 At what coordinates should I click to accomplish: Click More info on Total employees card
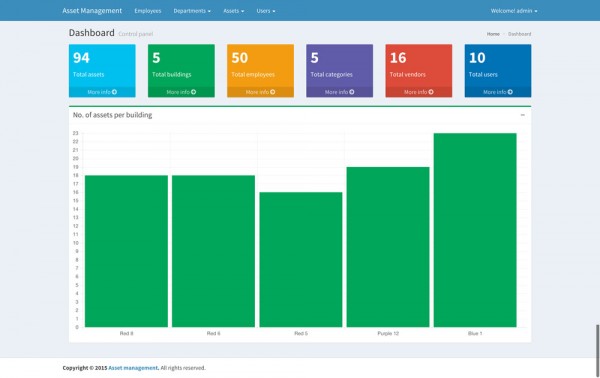click(x=260, y=92)
